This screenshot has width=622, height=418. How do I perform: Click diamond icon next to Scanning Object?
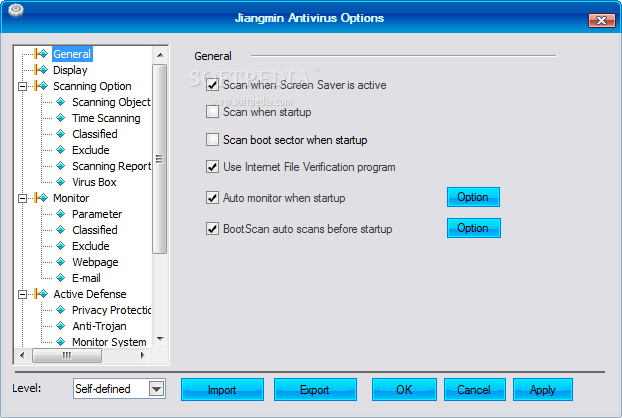click(60, 102)
